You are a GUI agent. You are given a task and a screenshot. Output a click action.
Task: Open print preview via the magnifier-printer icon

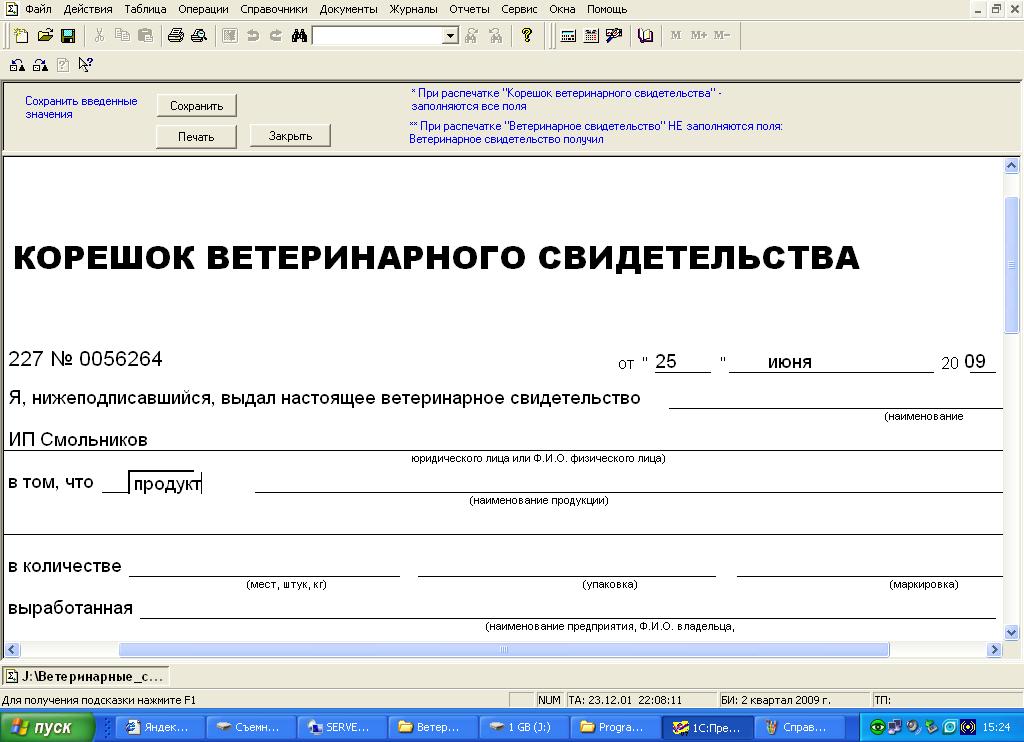[200, 36]
